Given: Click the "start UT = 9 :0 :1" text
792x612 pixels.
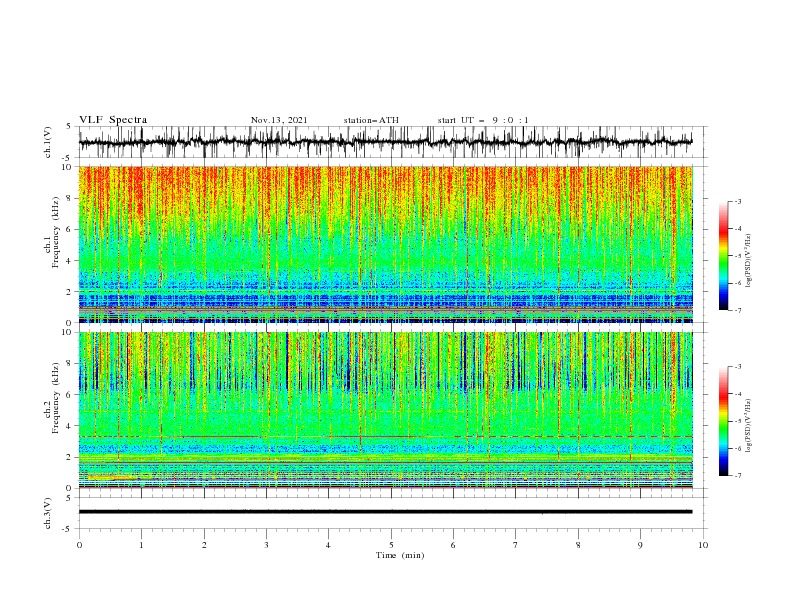Looking at the screenshot, I should coord(483,120).
